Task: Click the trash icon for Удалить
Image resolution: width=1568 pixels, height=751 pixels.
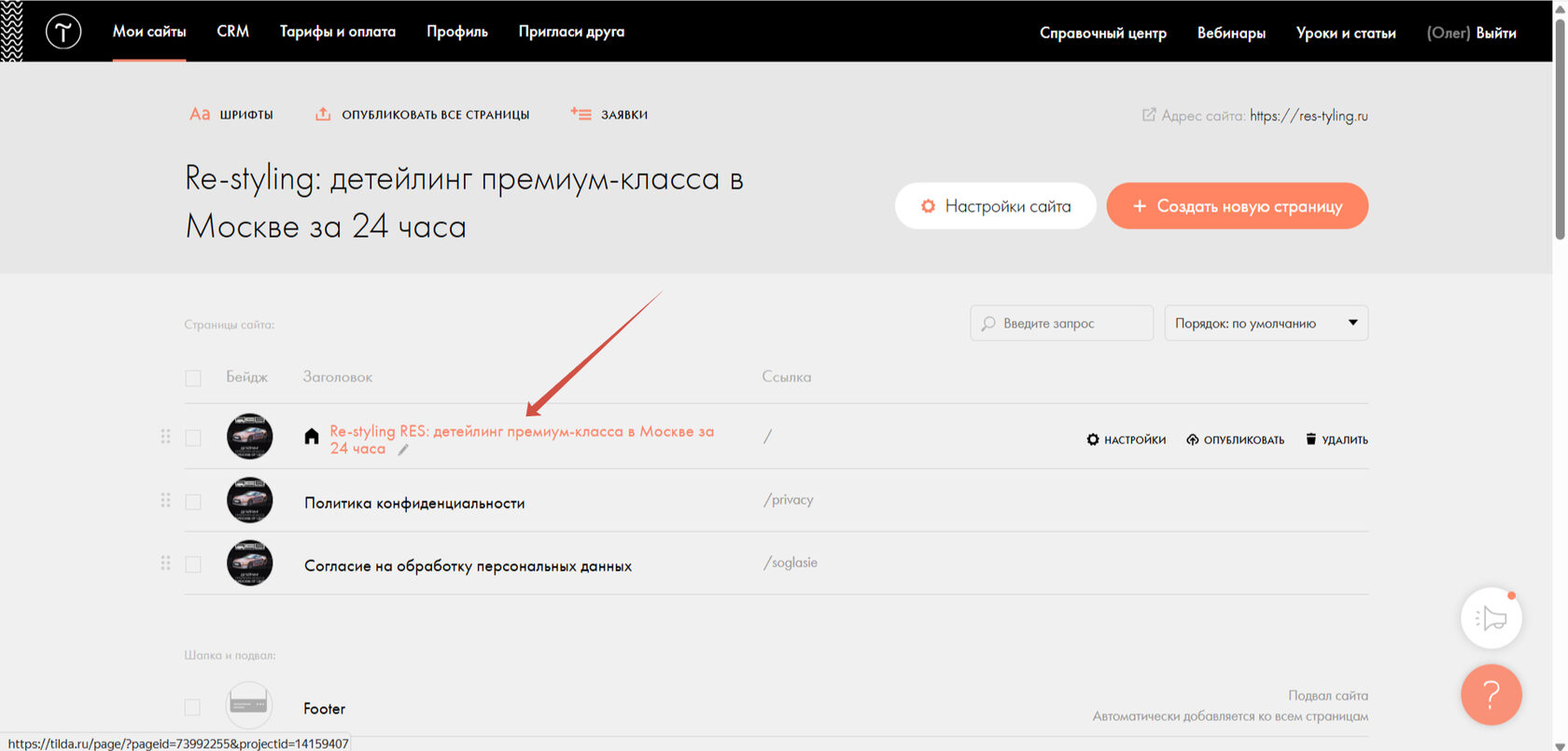Action: [x=1310, y=438]
